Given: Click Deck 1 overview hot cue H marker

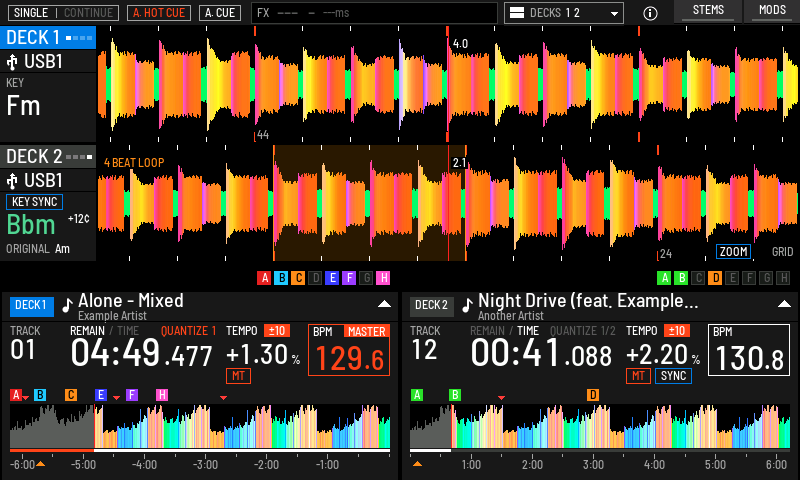Looking at the screenshot, I should tap(162, 395).
